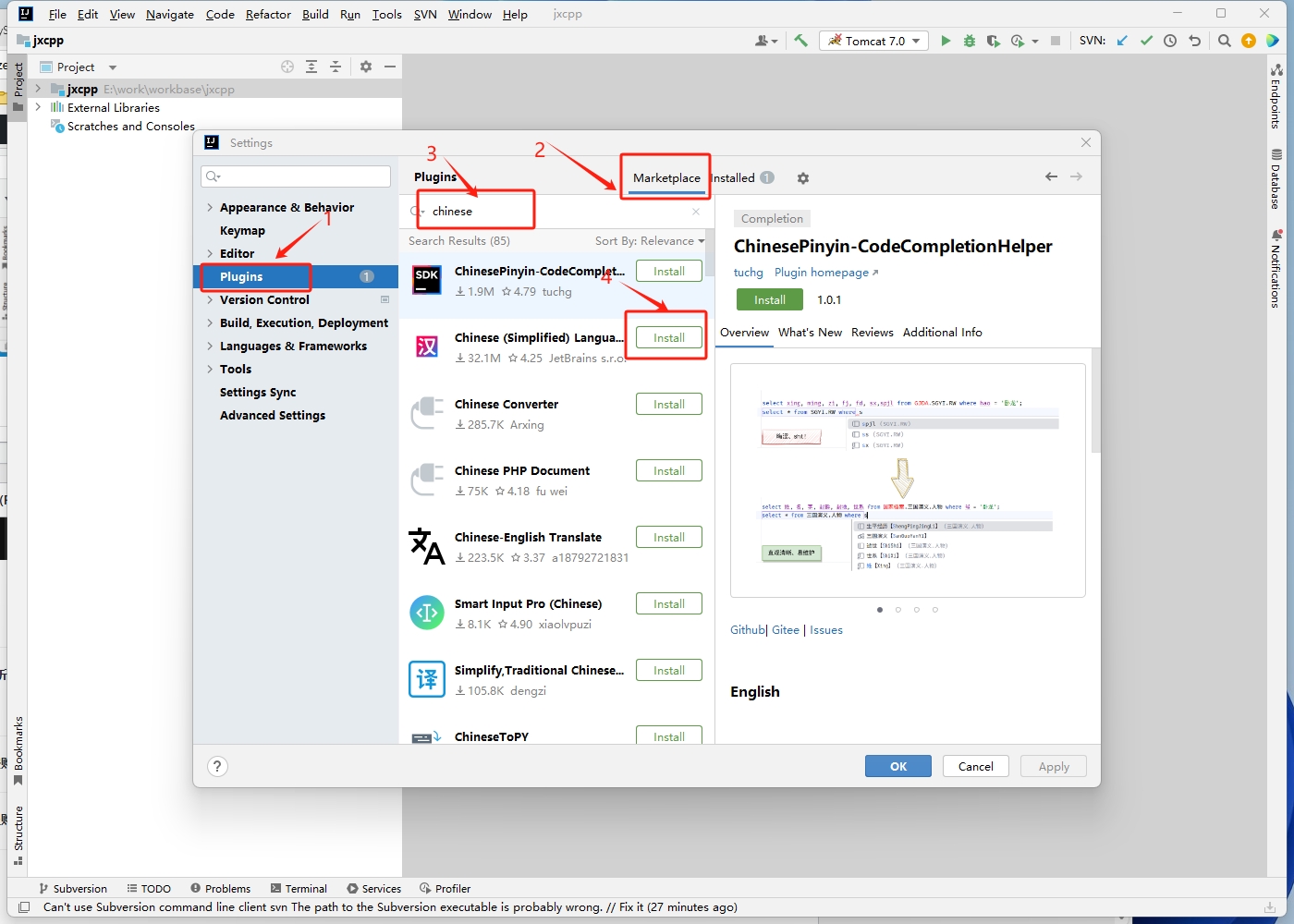Start debugging with the bug icon
This screenshot has width=1294, height=924.
(x=970, y=41)
